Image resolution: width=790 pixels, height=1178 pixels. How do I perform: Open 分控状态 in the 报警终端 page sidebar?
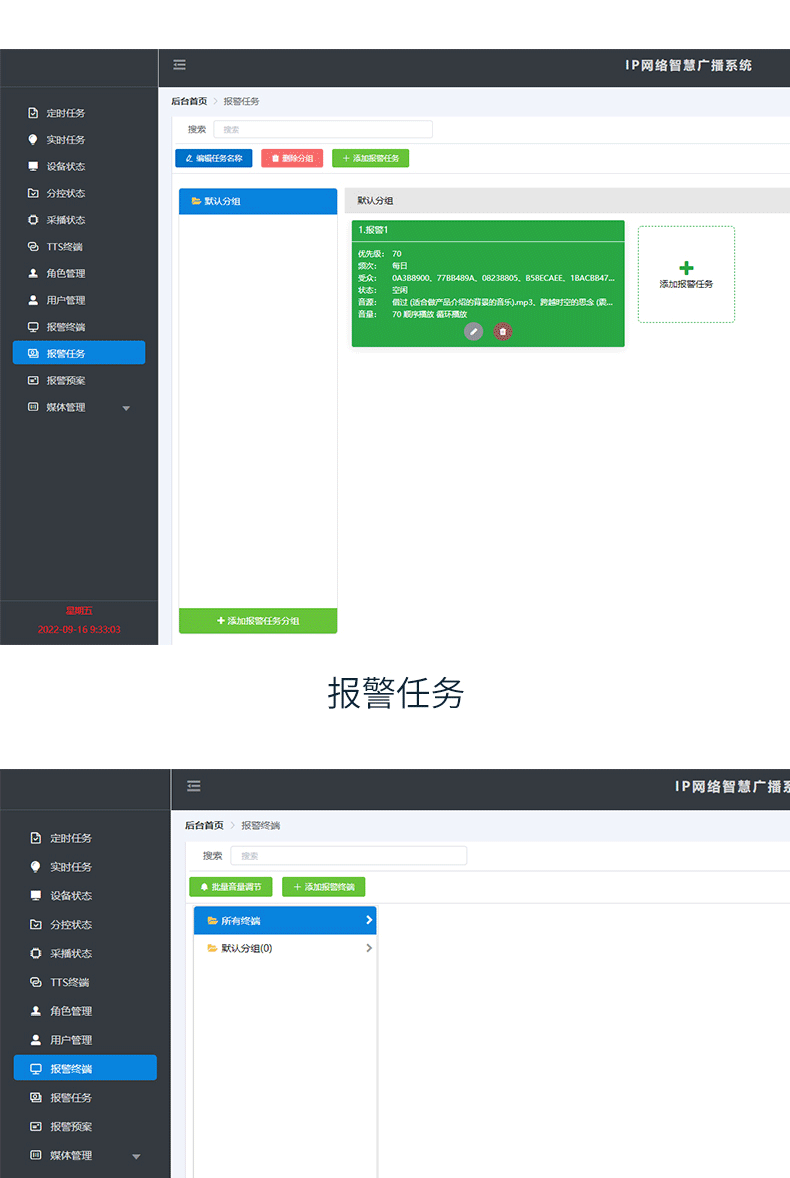[71, 925]
